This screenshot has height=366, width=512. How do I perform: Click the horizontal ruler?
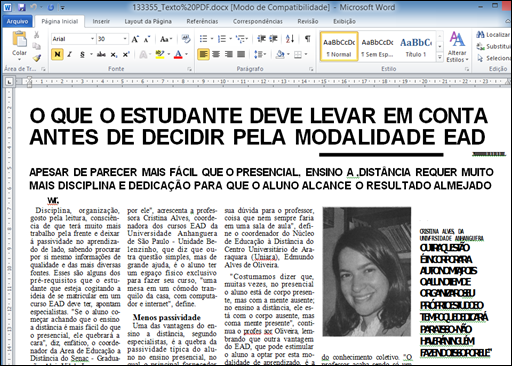[x=263, y=81]
